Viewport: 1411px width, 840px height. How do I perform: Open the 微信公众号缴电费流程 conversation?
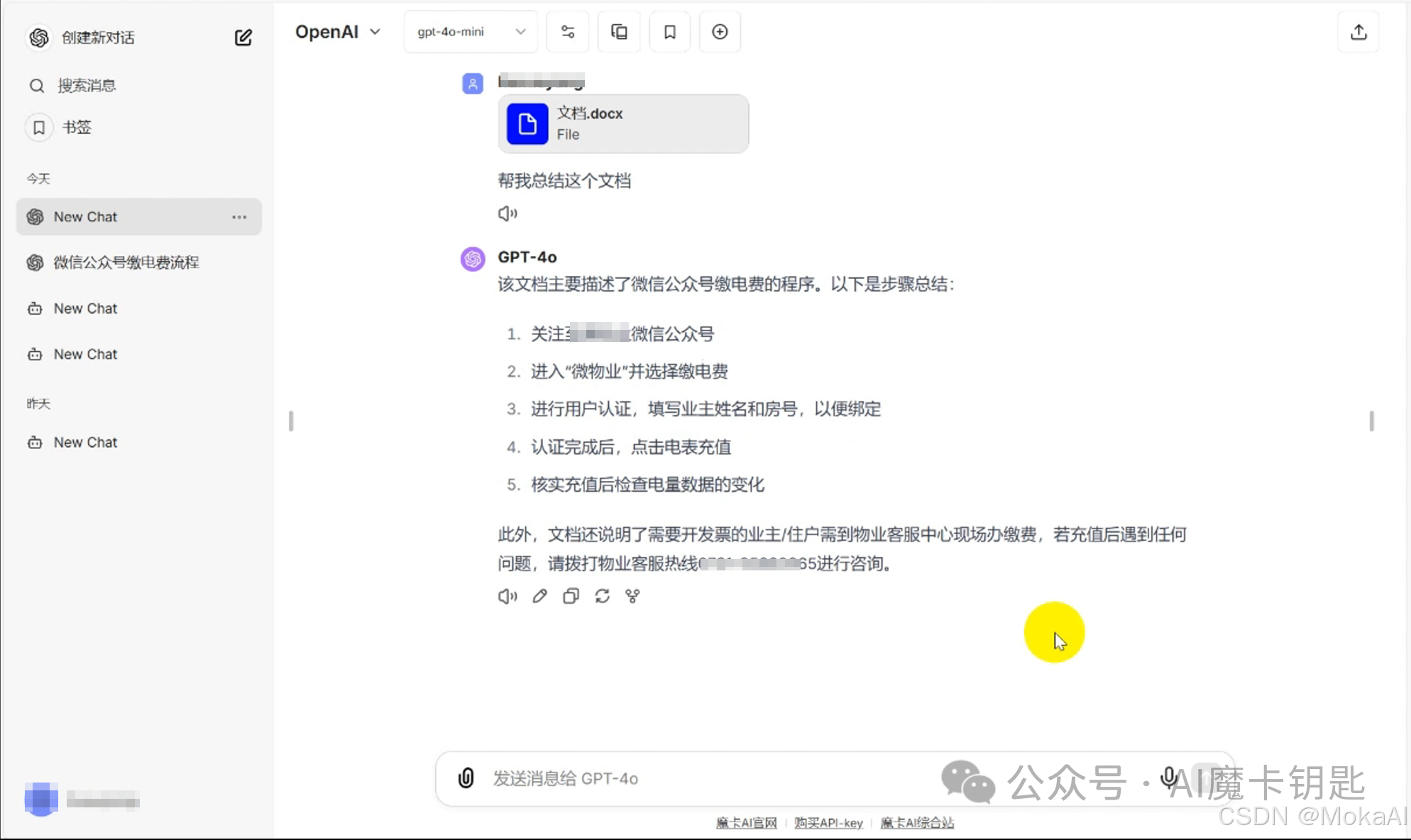click(x=126, y=262)
